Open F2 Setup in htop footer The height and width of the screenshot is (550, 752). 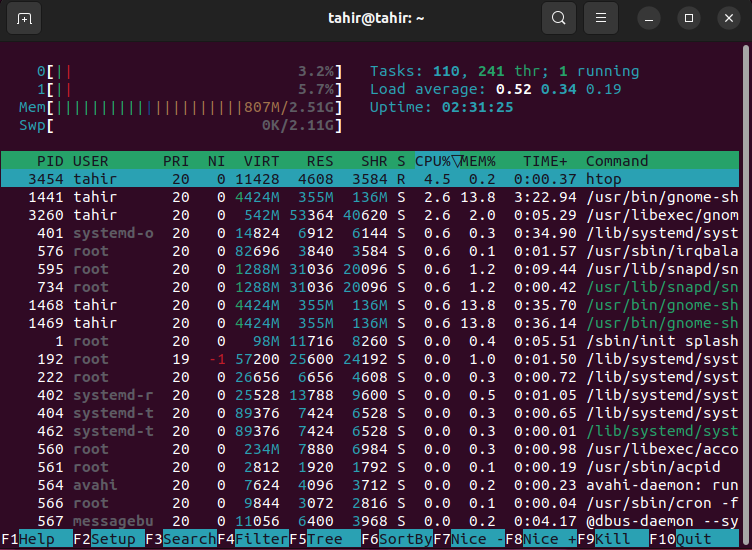(109, 539)
